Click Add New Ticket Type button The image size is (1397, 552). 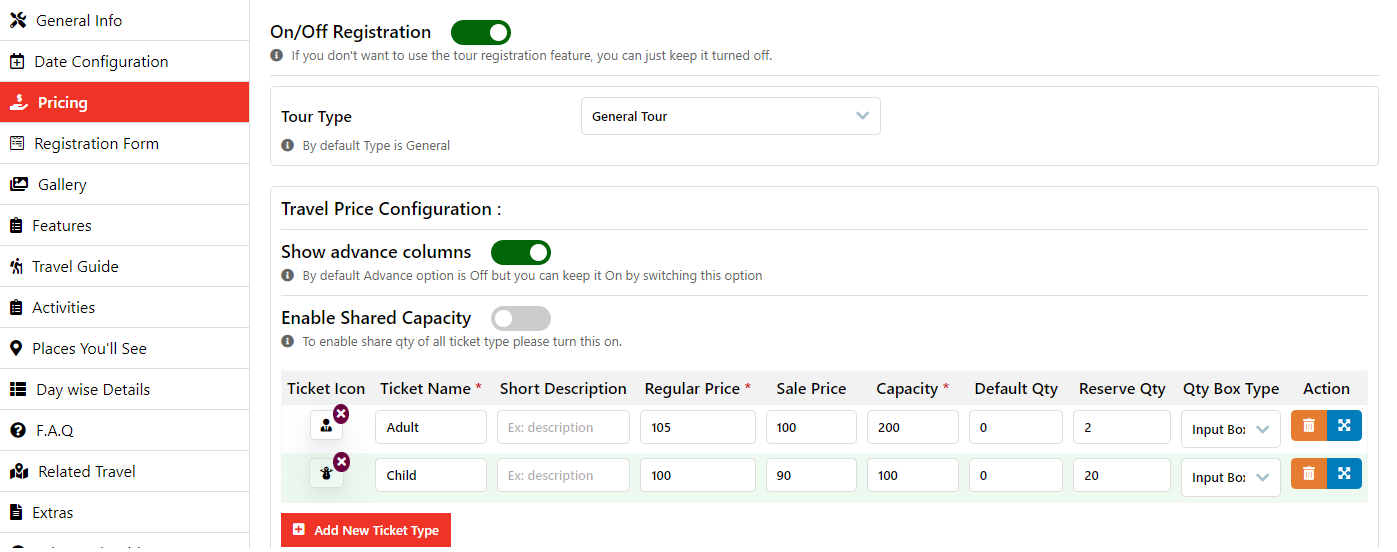[366, 530]
